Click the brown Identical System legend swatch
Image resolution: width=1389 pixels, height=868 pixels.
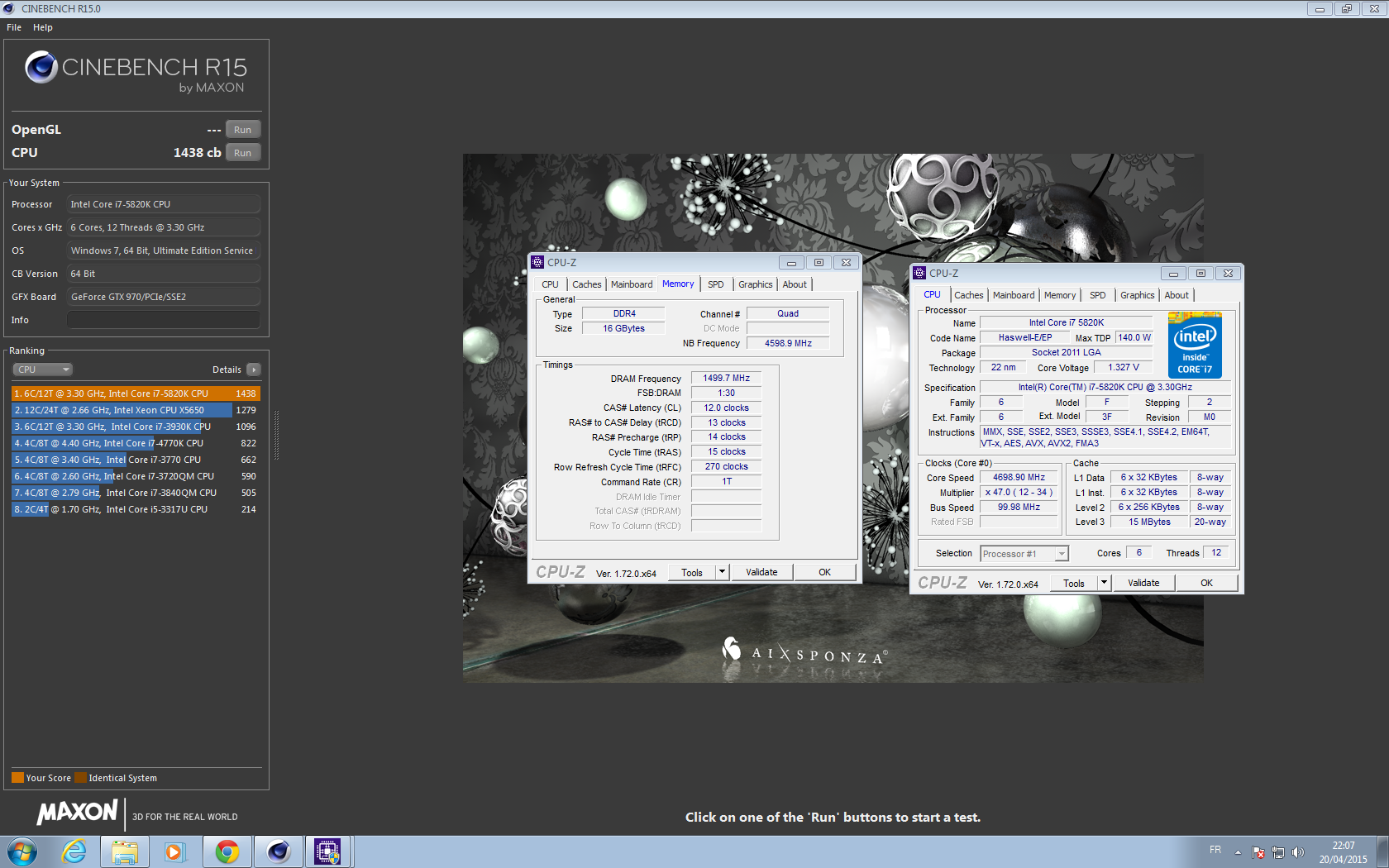point(80,777)
